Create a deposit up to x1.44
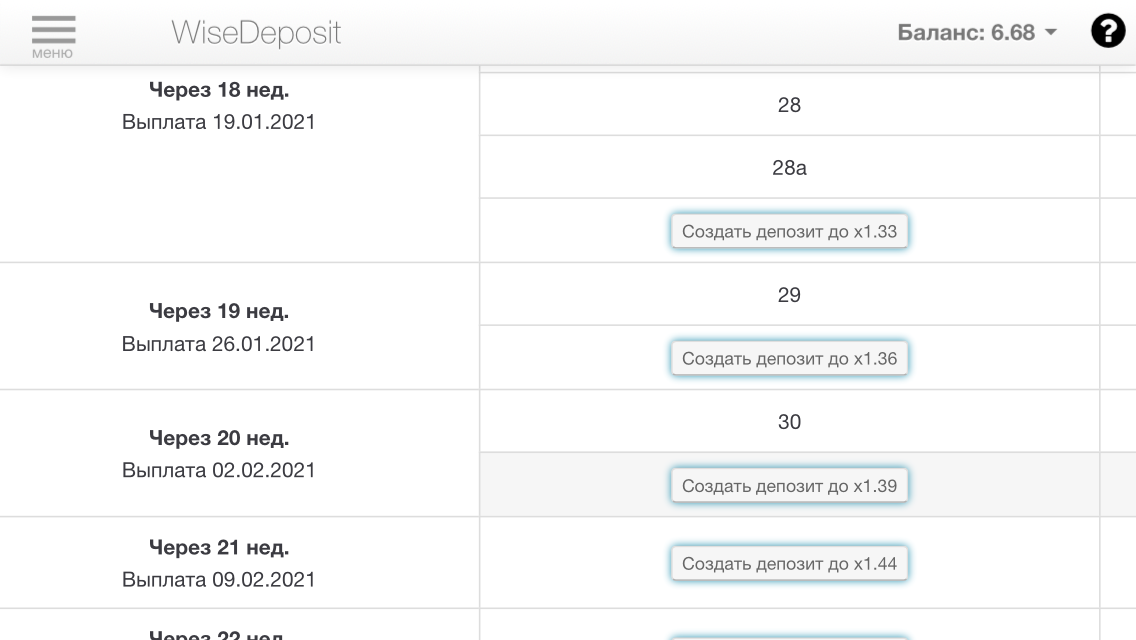This screenshot has width=1136, height=640. [789, 563]
